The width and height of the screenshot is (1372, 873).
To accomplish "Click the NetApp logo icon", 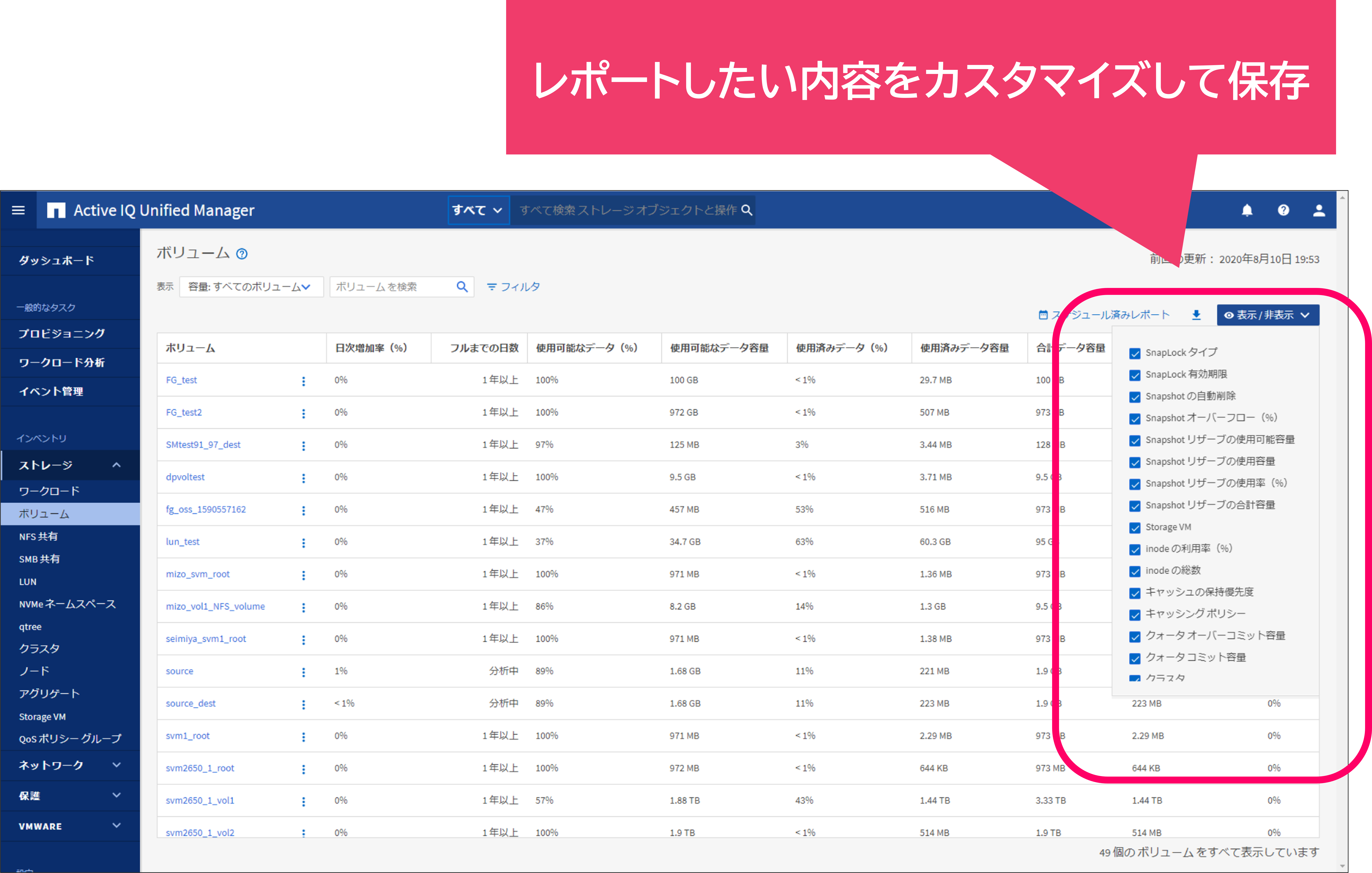I will tap(56, 210).
